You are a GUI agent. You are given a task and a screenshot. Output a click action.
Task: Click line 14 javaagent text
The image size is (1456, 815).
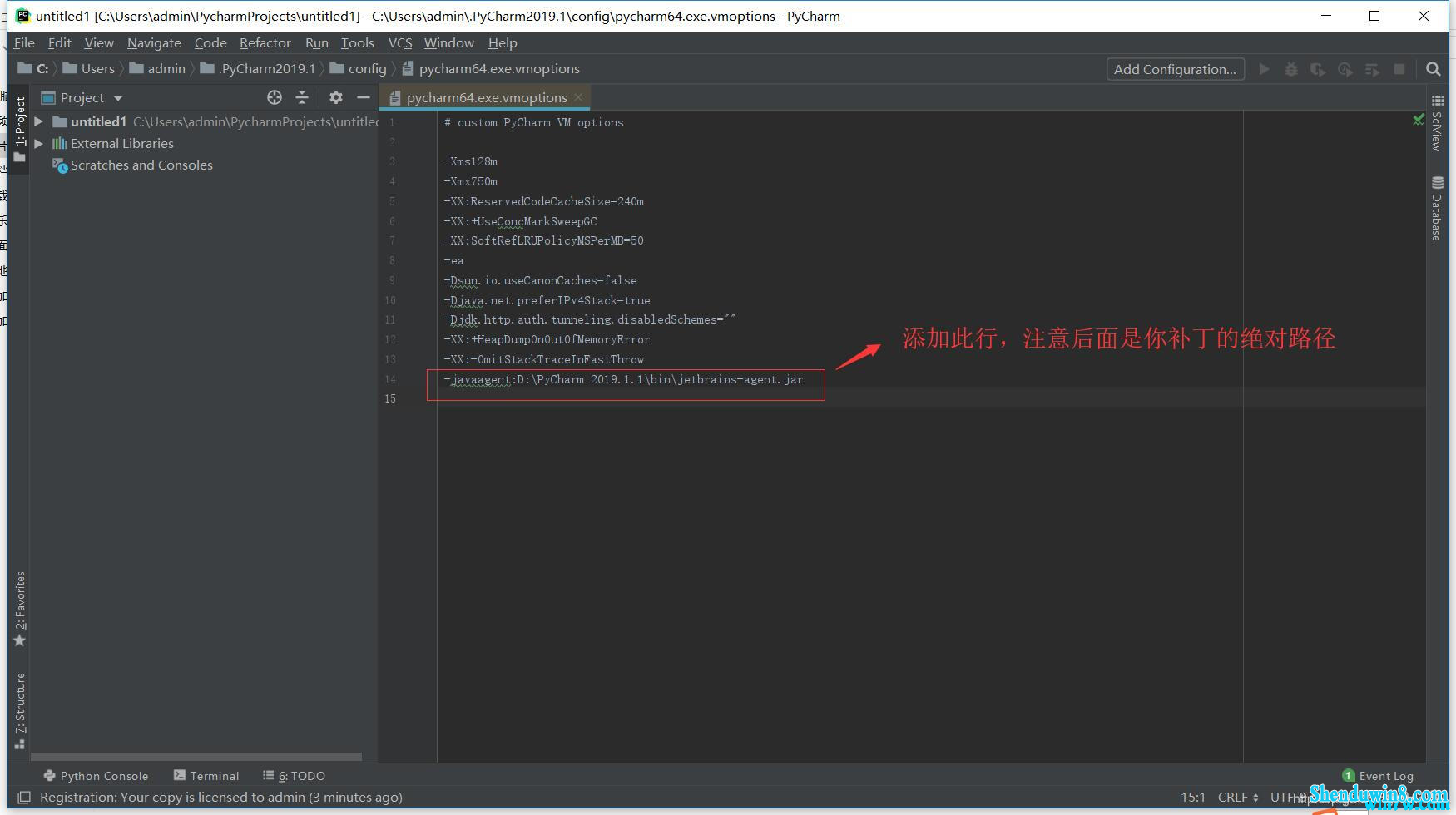click(624, 379)
